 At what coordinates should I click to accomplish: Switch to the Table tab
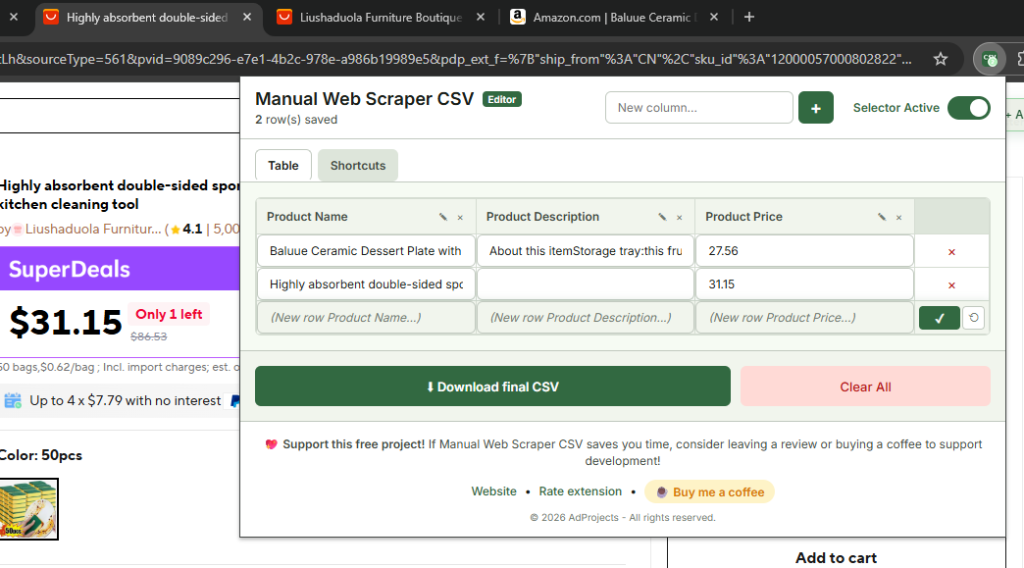pos(283,166)
